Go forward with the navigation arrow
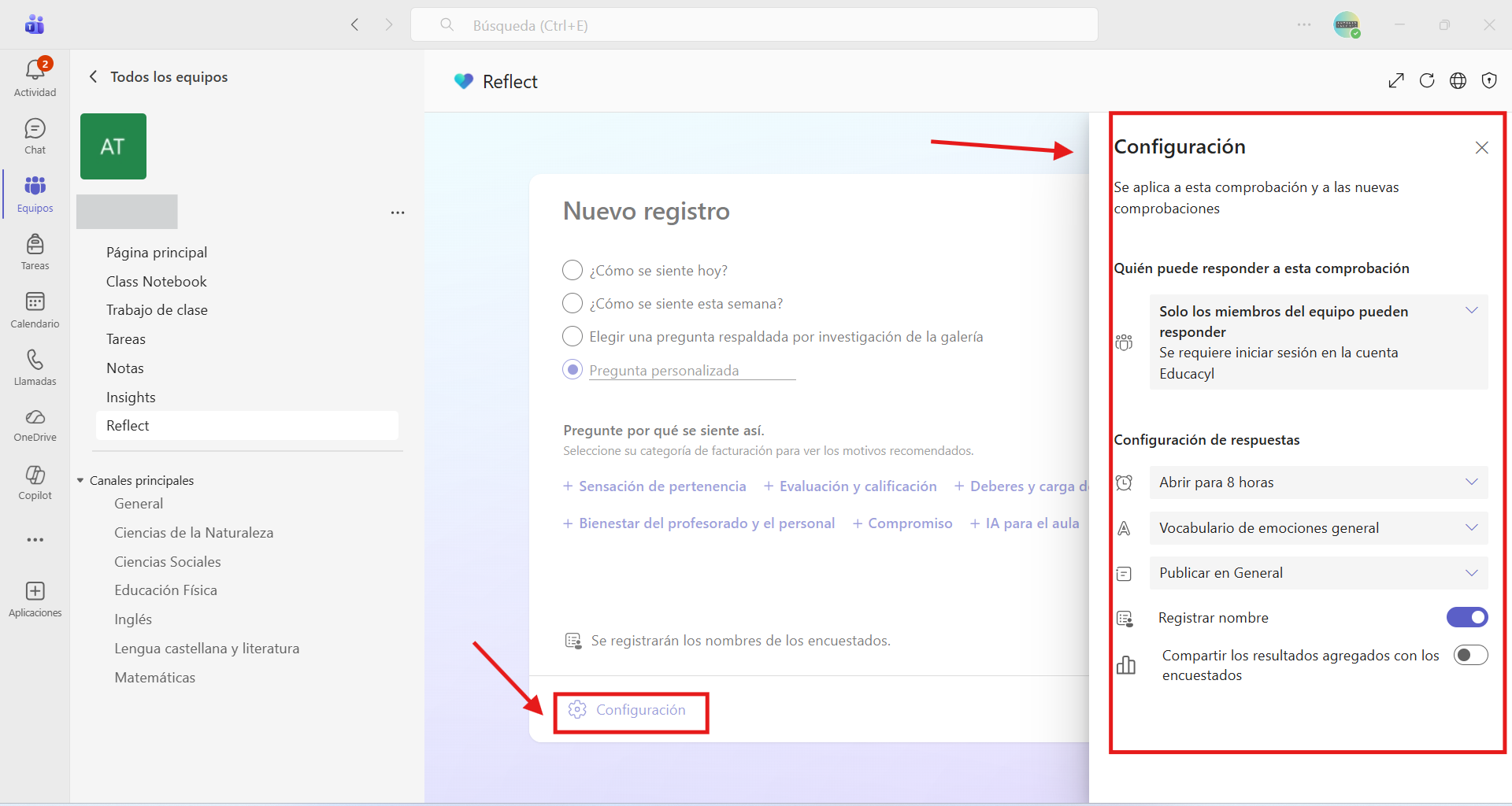 [388, 24]
